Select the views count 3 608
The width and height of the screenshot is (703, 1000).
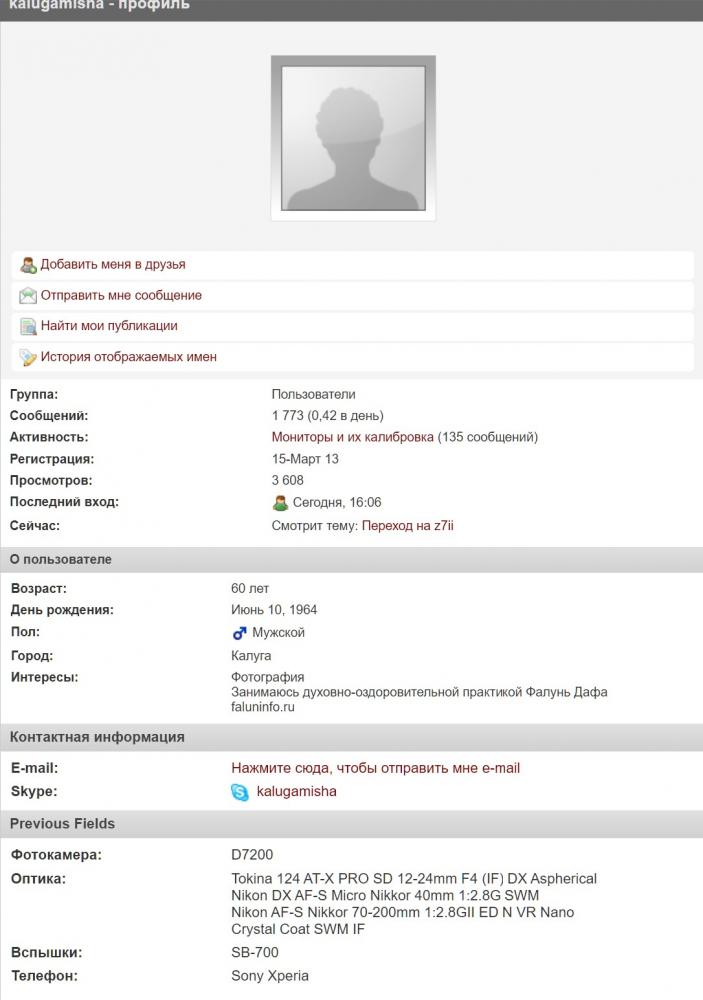point(288,480)
